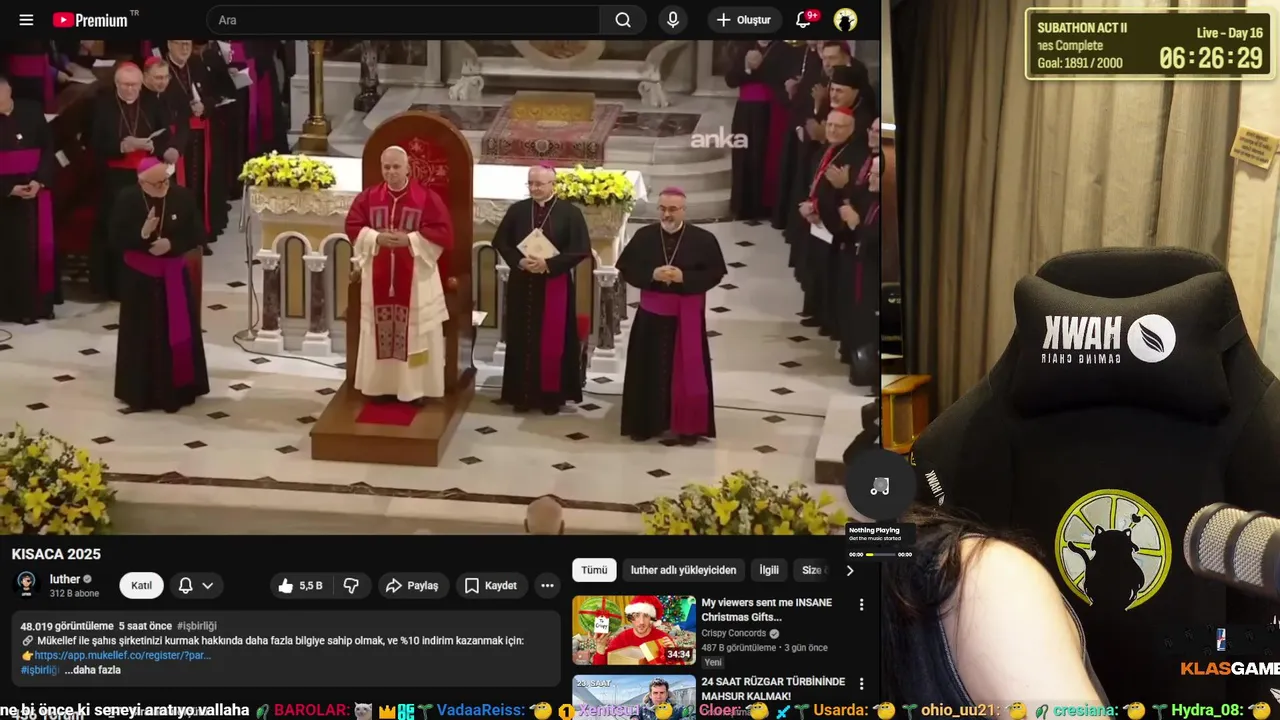This screenshot has width=1280, height=720.
Task: Select the Size filter chip
Action: (812, 570)
